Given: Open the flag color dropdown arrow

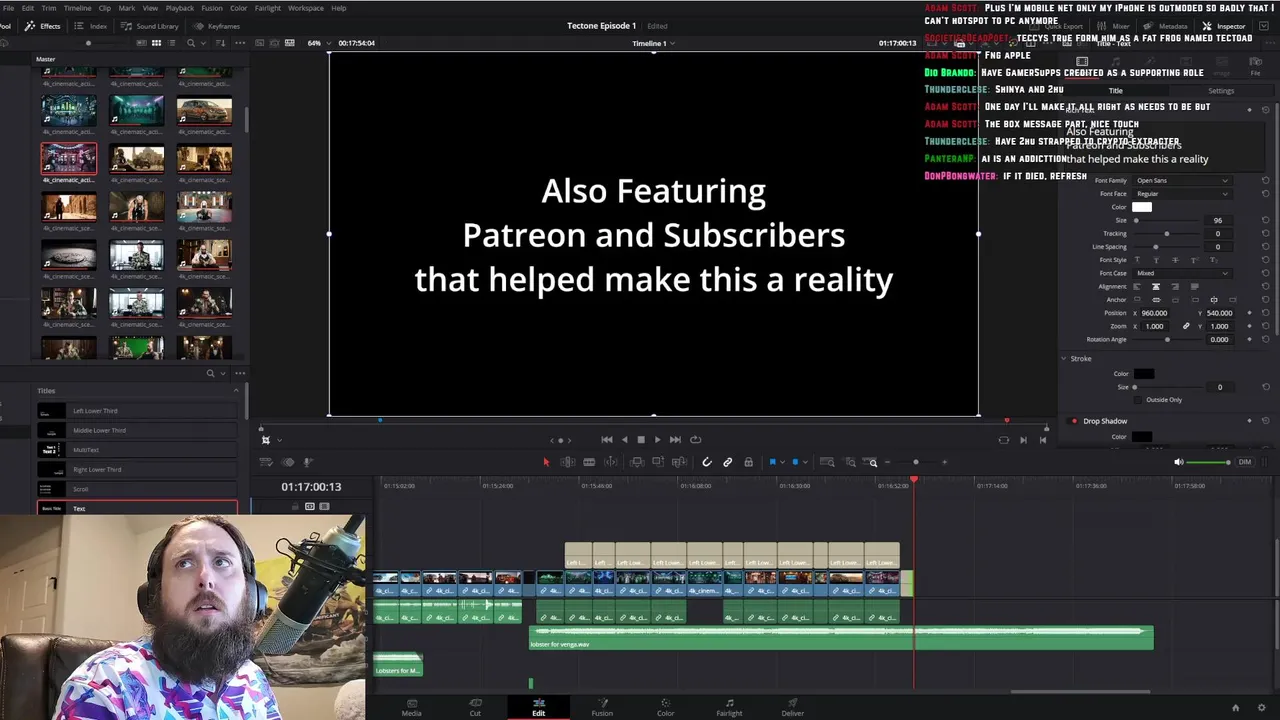Looking at the screenshot, I should pyautogui.click(x=782, y=462).
